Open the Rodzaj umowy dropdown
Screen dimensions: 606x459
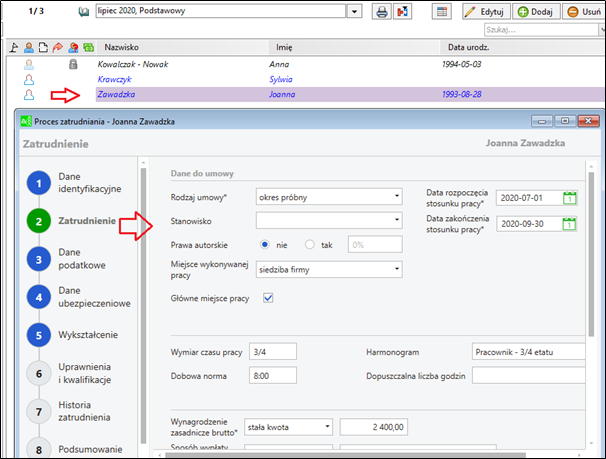(329, 197)
